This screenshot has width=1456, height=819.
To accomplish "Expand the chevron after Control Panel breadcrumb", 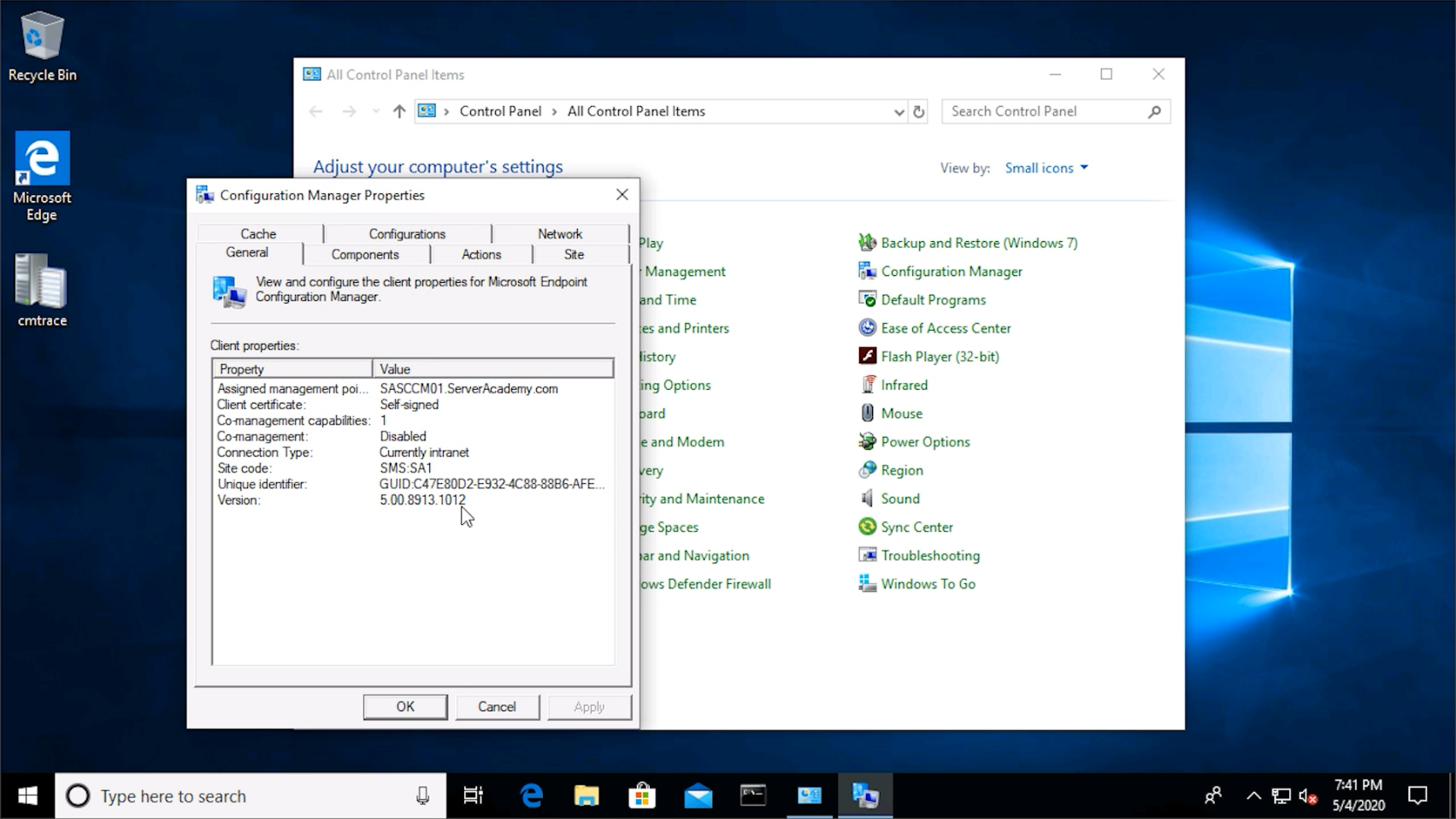I will coord(554,111).
